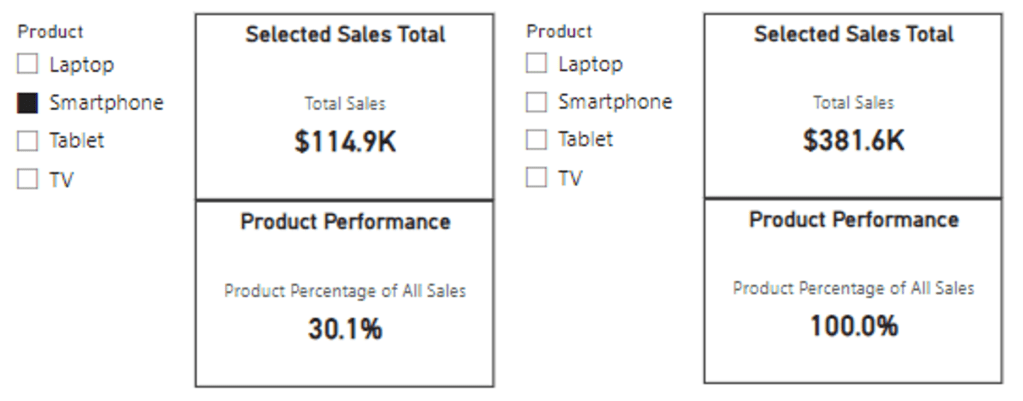
Task: Click Product Performance title above 30.1%
Action: [345, 222]
